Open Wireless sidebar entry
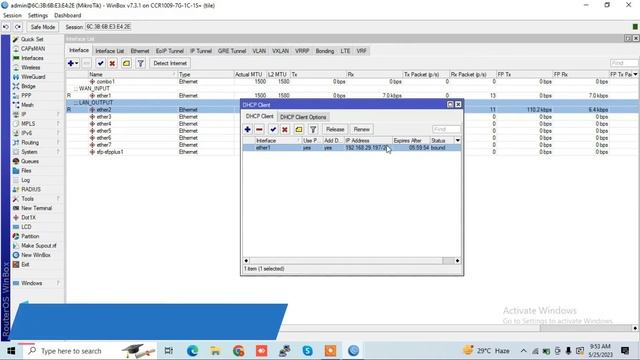Image resolution: width=640 pixels, height=360 pixels. (31, 67)
